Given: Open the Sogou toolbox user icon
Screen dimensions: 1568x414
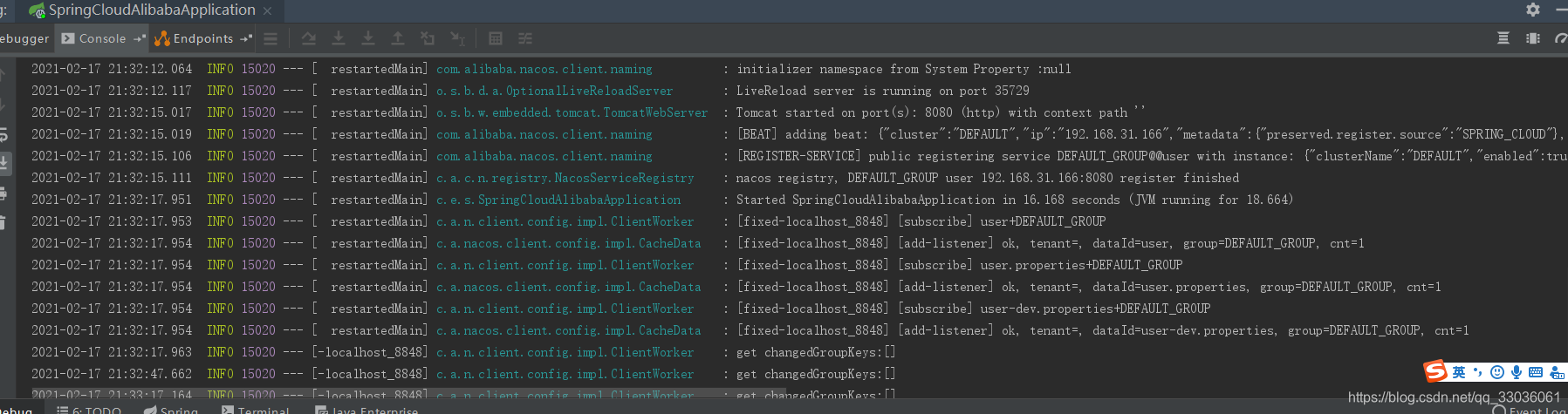Looking at the screenshot, I should tap(1557, 372).
